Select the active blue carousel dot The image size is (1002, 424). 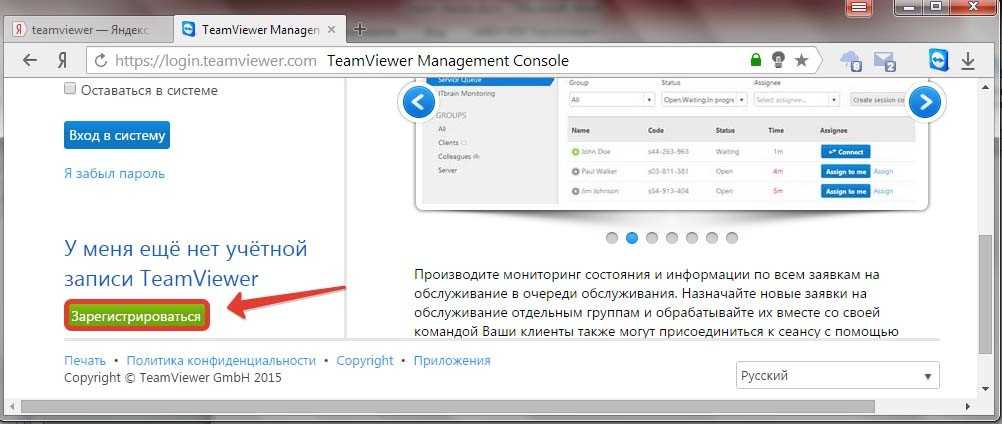[x=632, y=238]
